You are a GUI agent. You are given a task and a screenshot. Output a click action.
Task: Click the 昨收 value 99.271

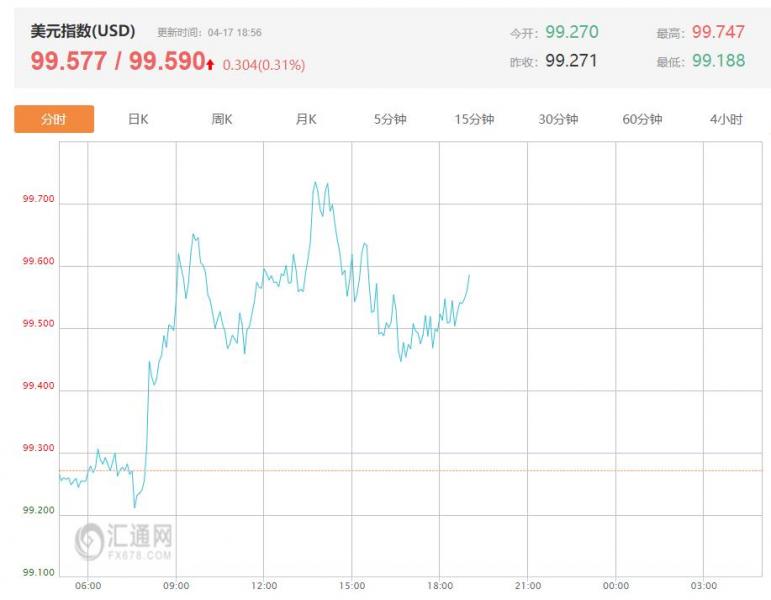(x=571, y=60)
